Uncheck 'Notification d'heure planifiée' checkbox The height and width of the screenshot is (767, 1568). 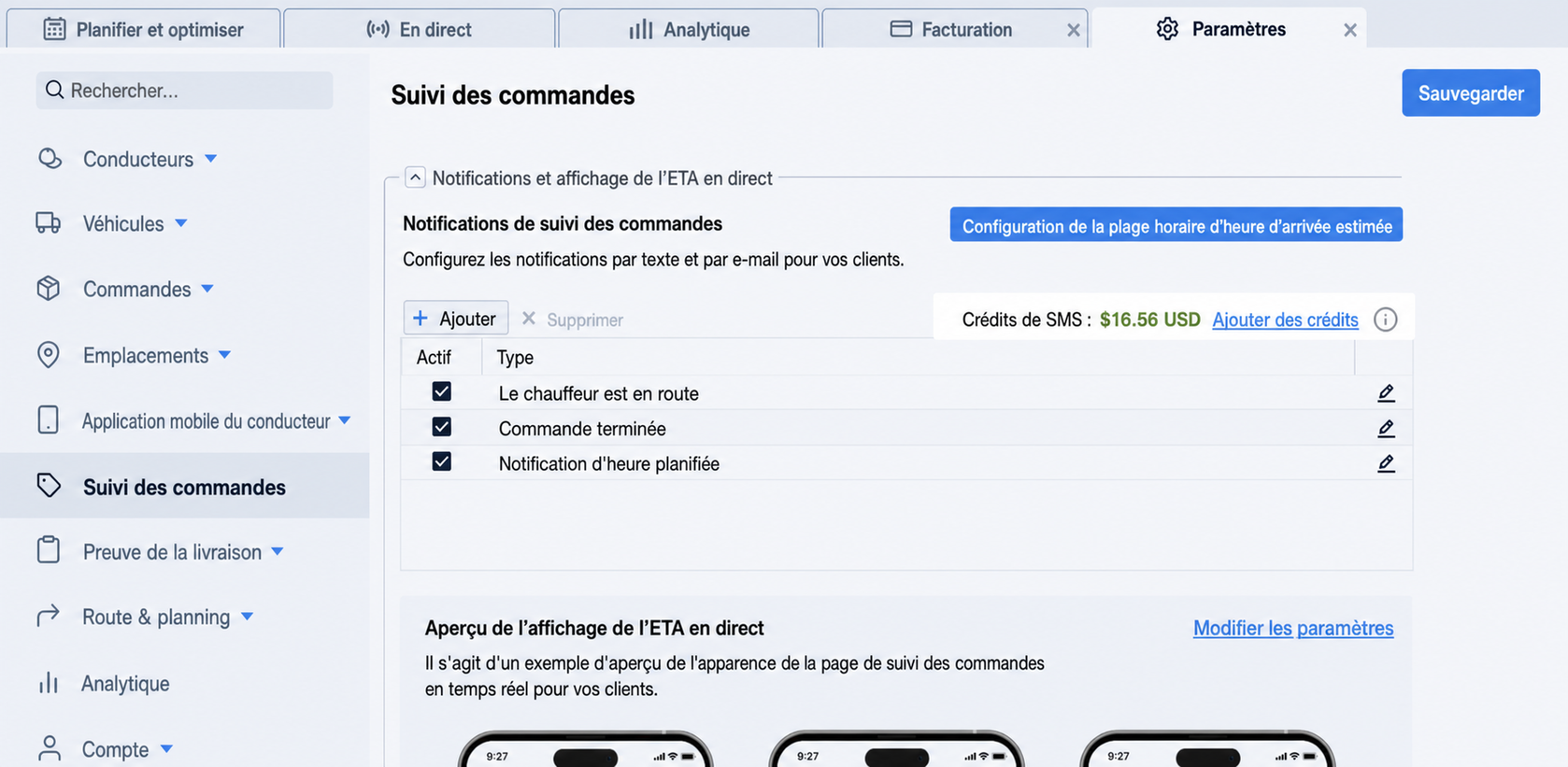coord(442,462)
